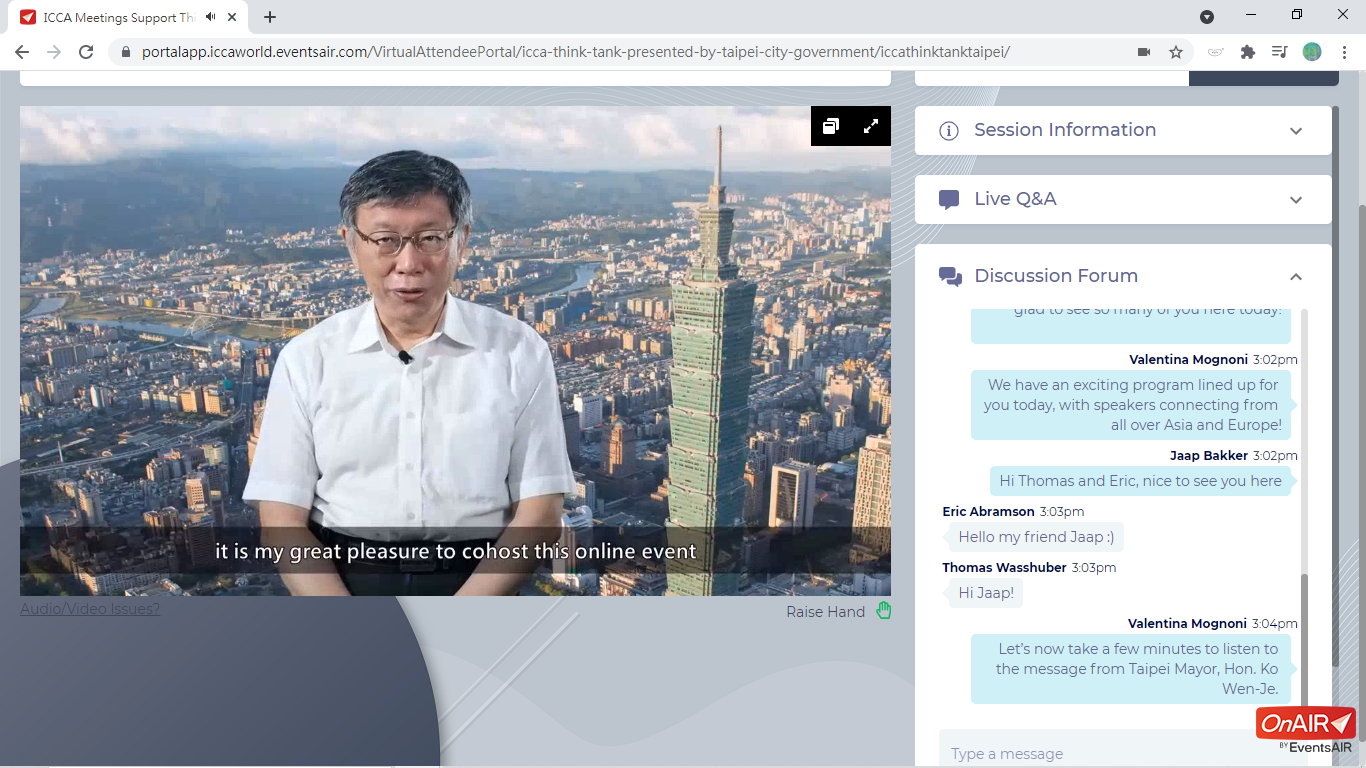
Task: Click Eric Abramson's name in chat
Action: pos(988,511)
